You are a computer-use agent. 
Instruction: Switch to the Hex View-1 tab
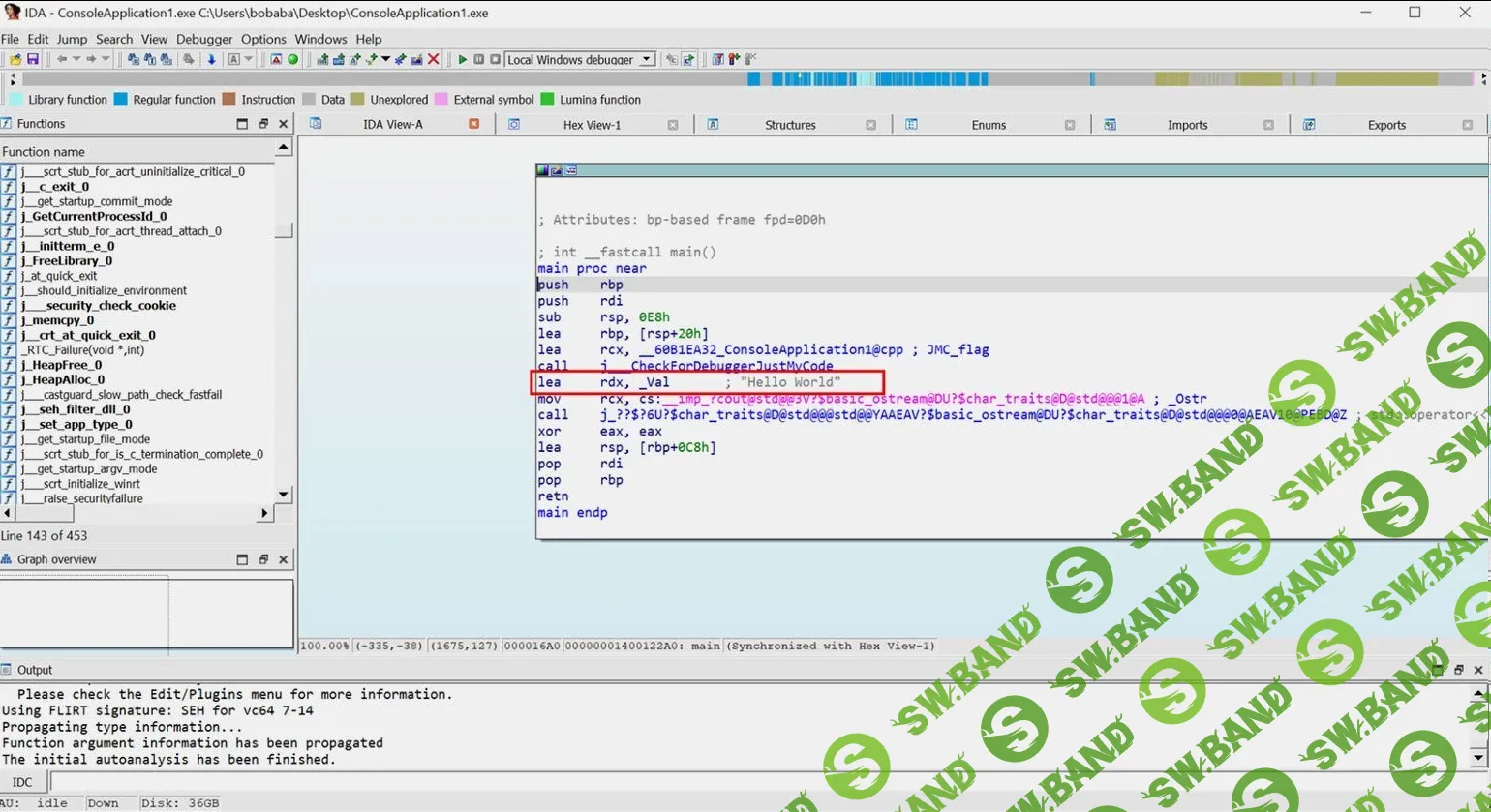click(592, 125)
